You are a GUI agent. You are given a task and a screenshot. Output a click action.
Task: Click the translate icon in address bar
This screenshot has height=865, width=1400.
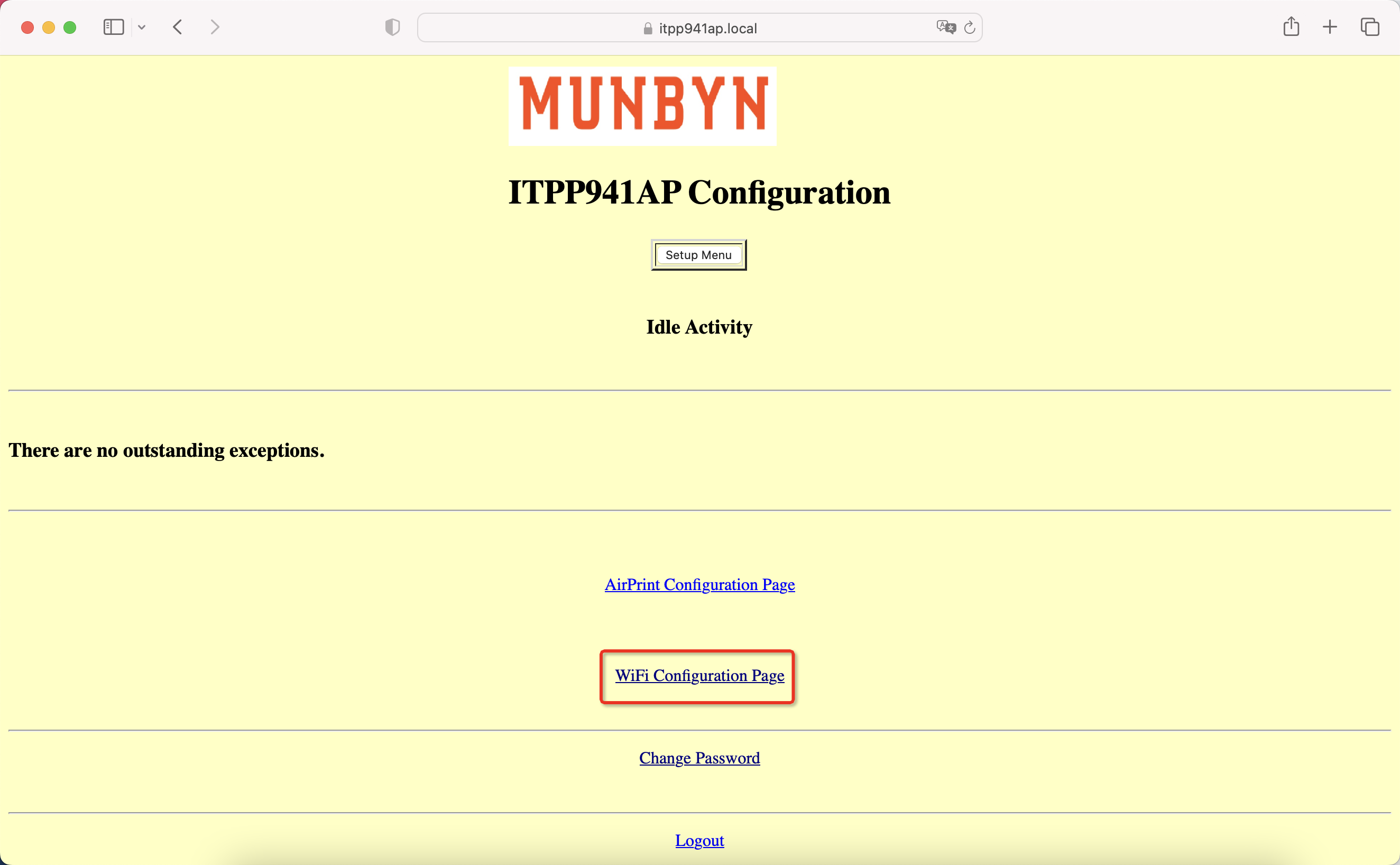click(x=946, y=27)
